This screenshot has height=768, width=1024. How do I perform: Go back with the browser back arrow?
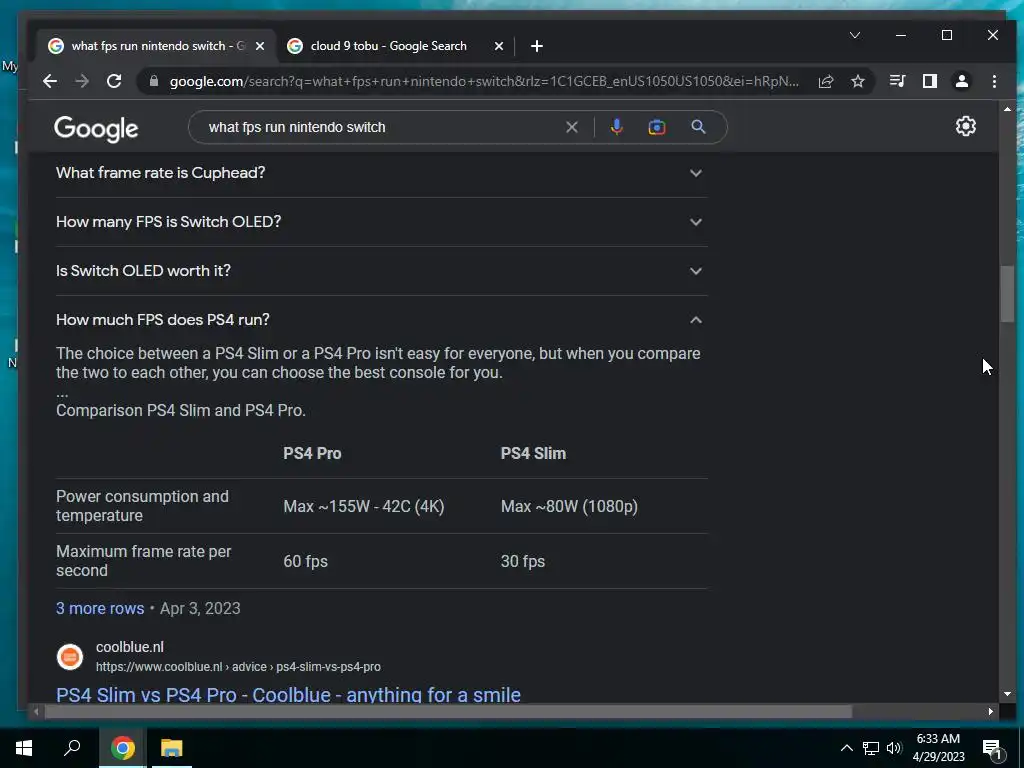tap(50, 81)
